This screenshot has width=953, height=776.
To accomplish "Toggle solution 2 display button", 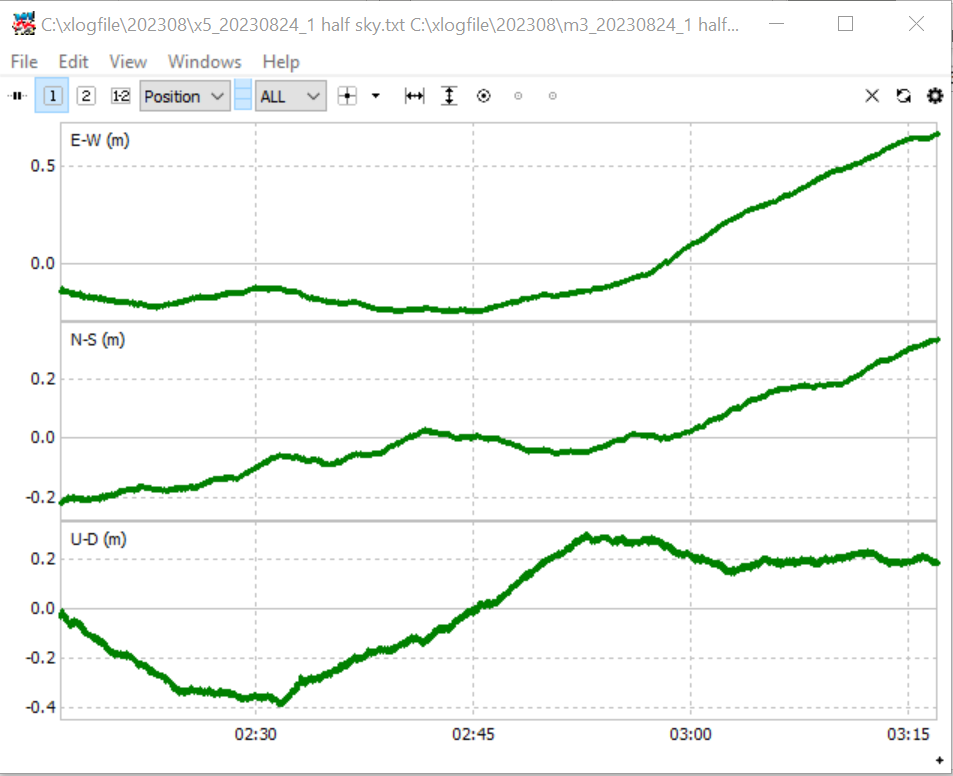I will click(x=86, y=96).
